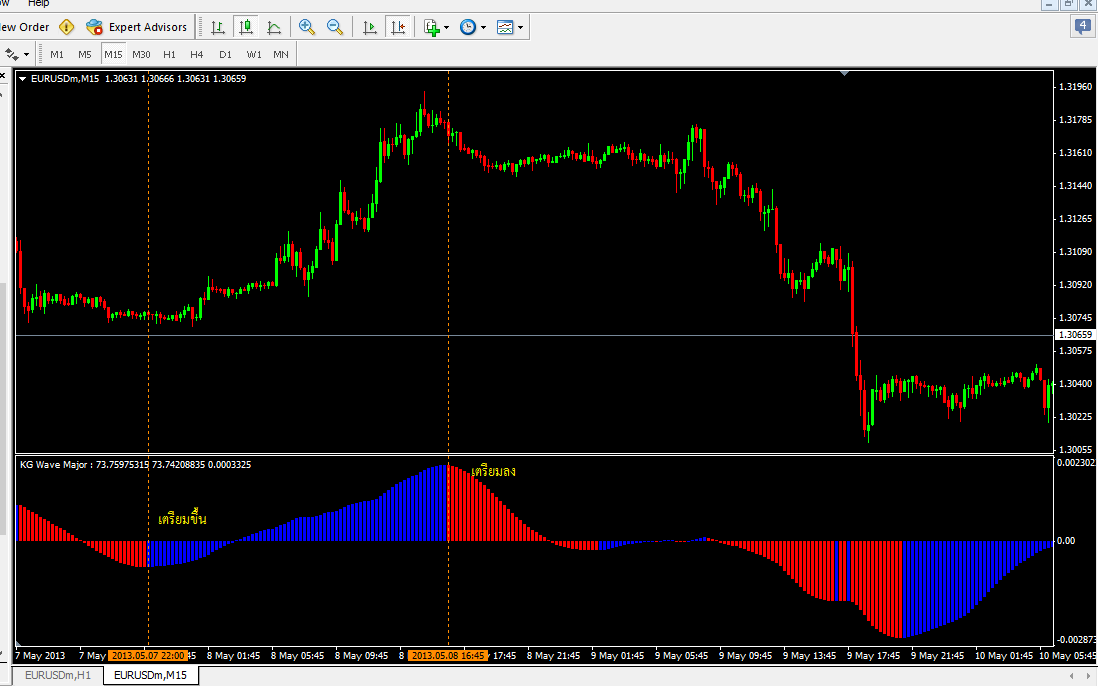Viewport: 1099px width, 687px height.
Task: Select the H1 timeframe
Action: point(170,55)
